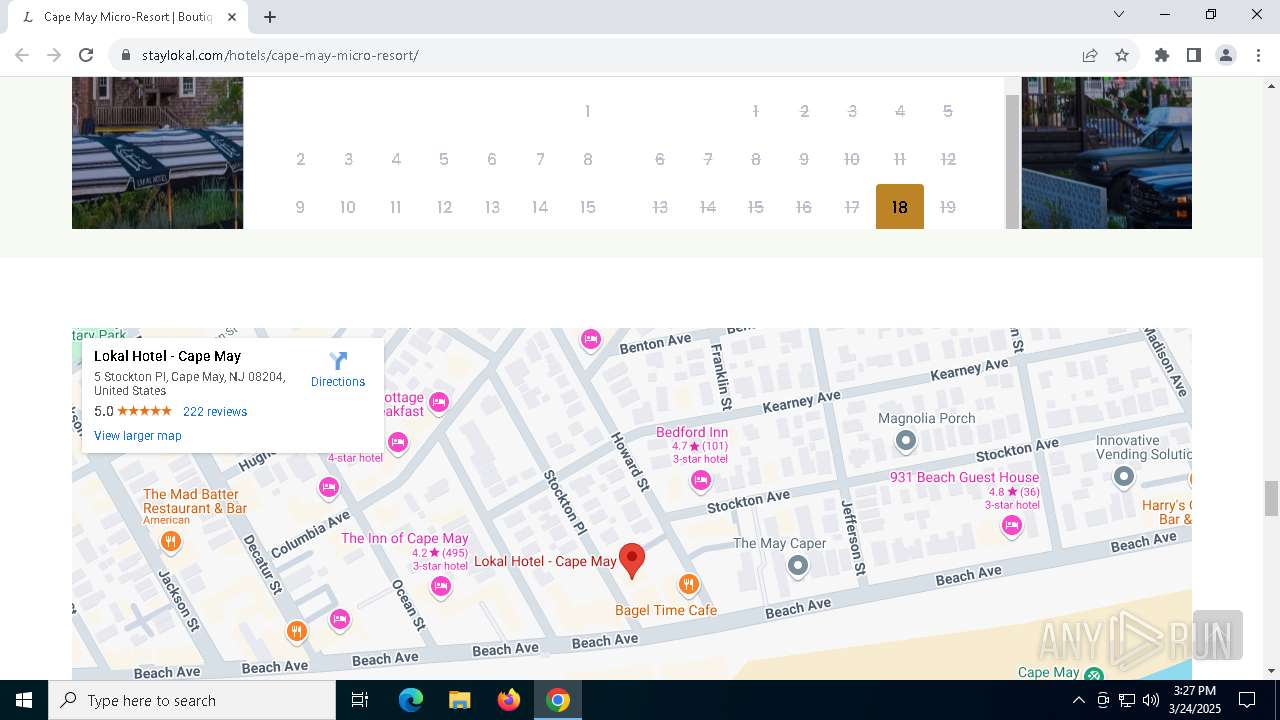Click the Bedford Inn hotel marker
This screenshot has height=720, width=1280.
point(701,481)
